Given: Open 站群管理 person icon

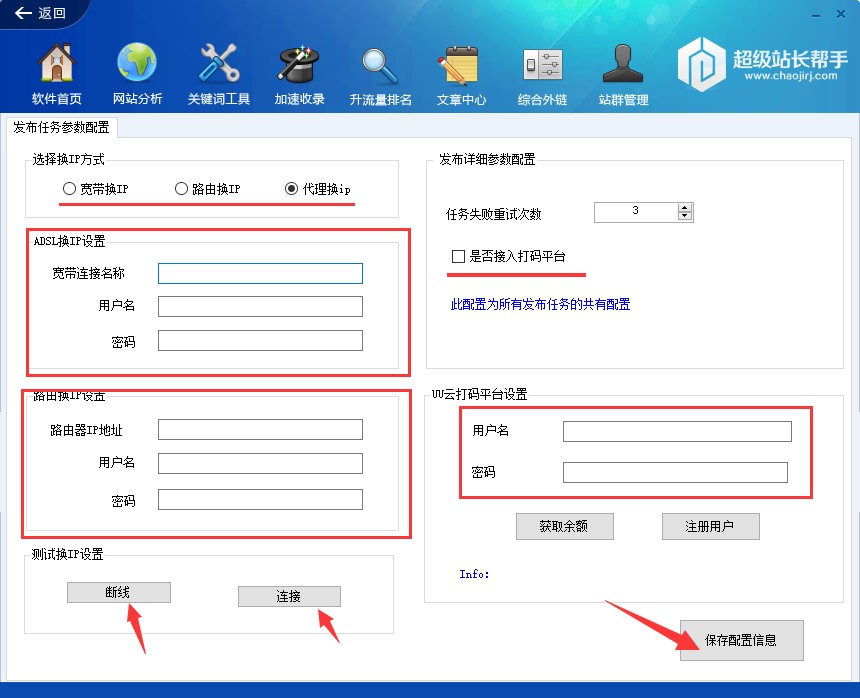Looking at the screenshot, I should [623, 63].
